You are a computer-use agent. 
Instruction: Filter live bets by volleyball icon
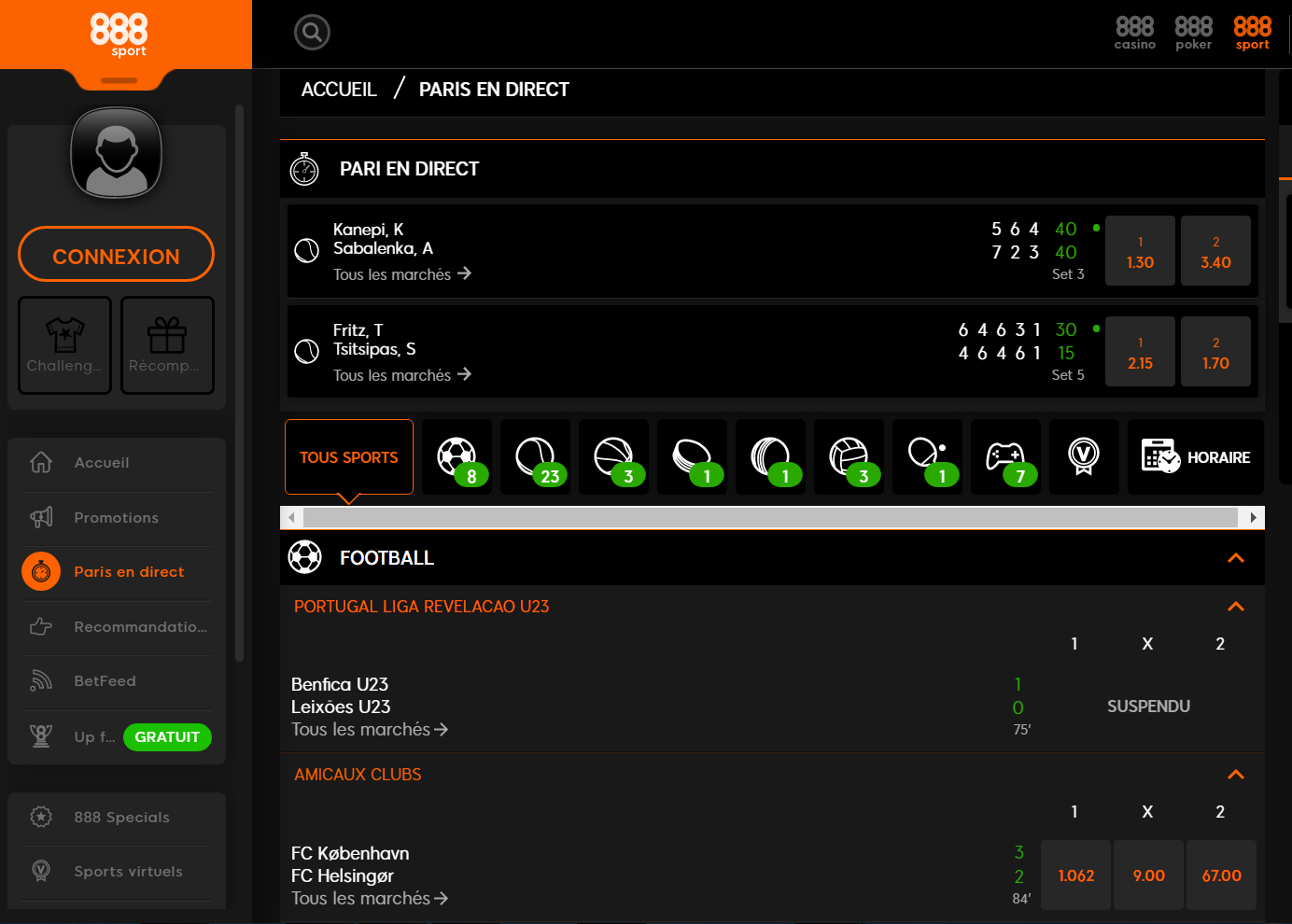(x=850, y=457)
